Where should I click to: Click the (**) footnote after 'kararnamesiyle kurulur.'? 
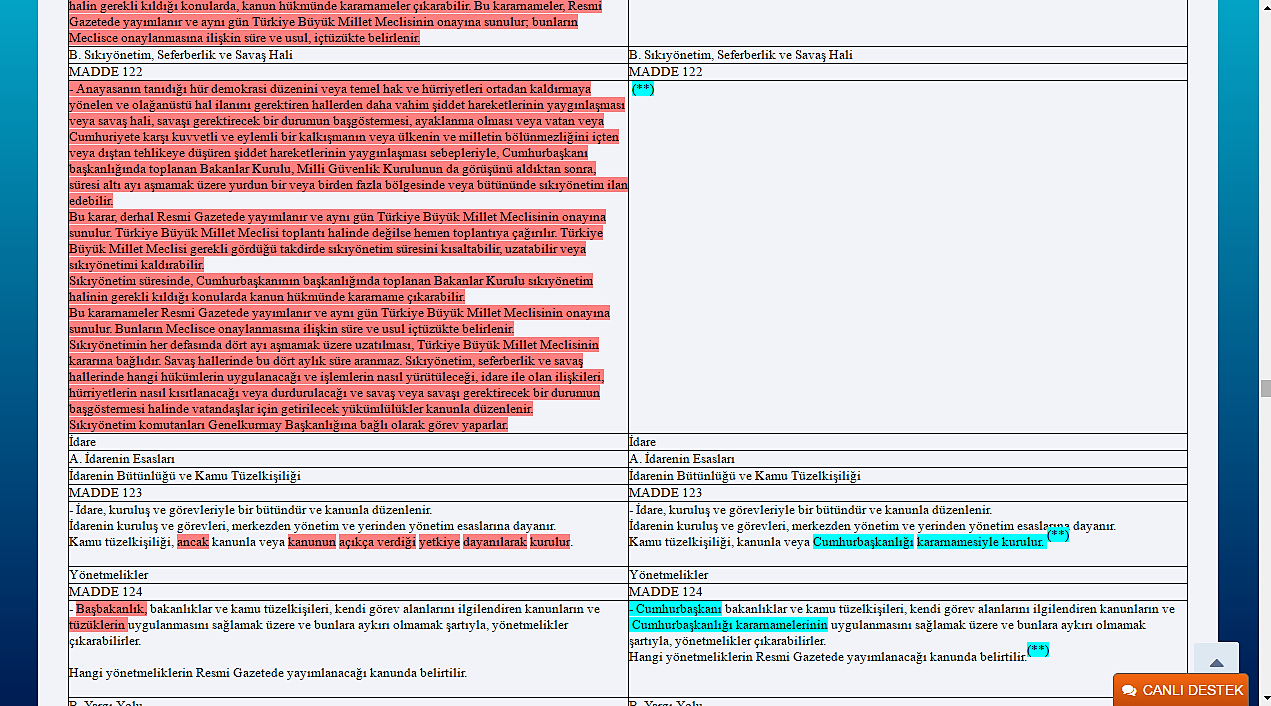click(x=1058, y=536)
